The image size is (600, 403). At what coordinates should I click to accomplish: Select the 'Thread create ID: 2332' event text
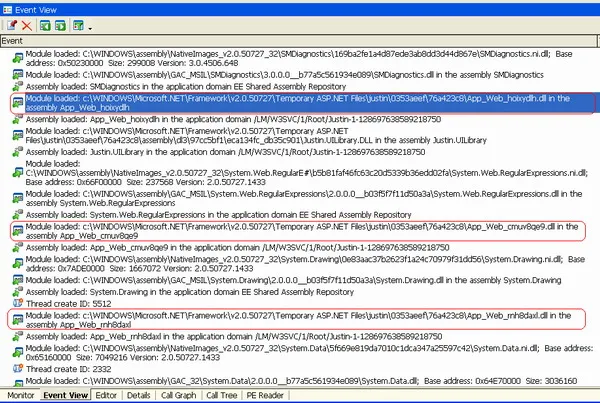[68, 369]
